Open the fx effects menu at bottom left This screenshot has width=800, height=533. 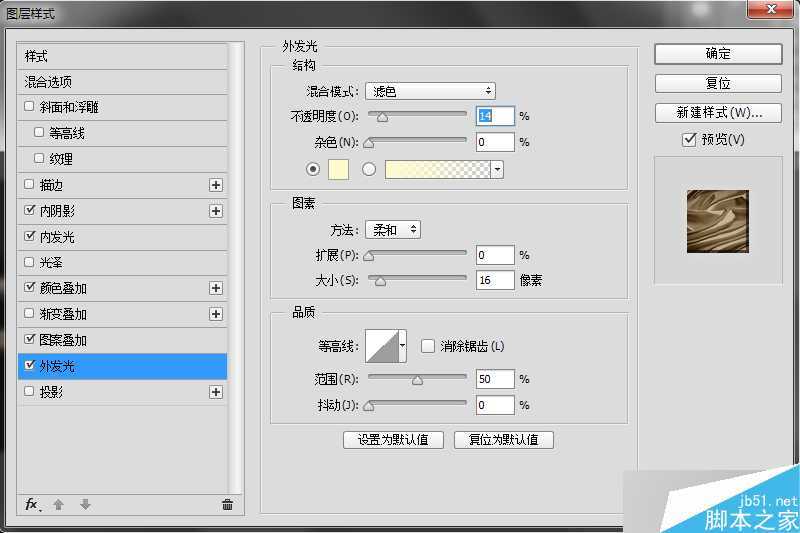[32, 504]
